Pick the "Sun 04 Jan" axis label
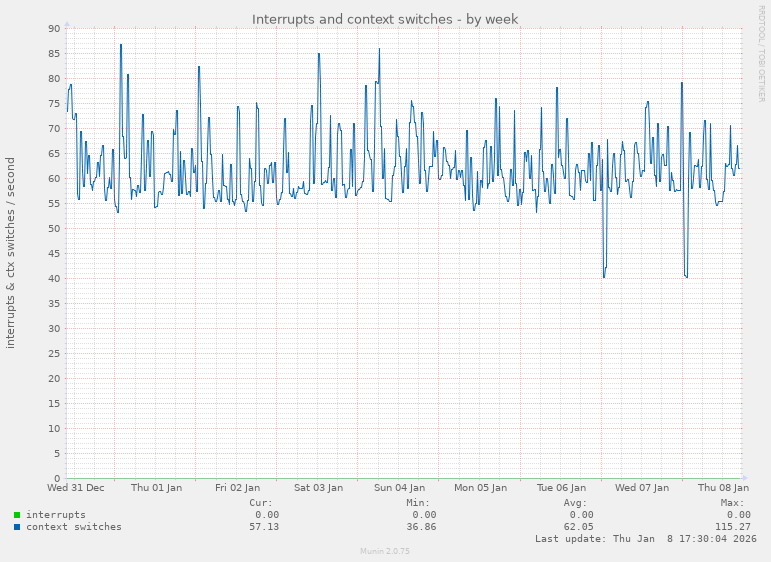The height and width of the screenshot is (562, 771). pyautogui.click(x=399, y=488)
